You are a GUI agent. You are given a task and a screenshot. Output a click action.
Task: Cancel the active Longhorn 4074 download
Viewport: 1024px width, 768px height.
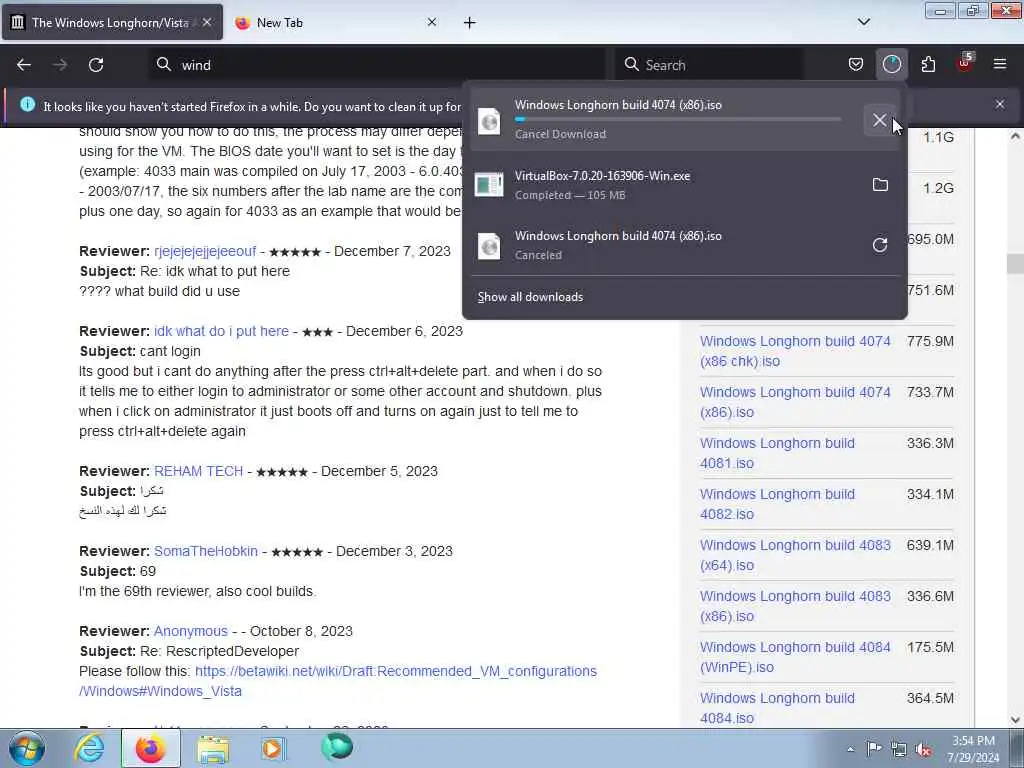point(880,120)
